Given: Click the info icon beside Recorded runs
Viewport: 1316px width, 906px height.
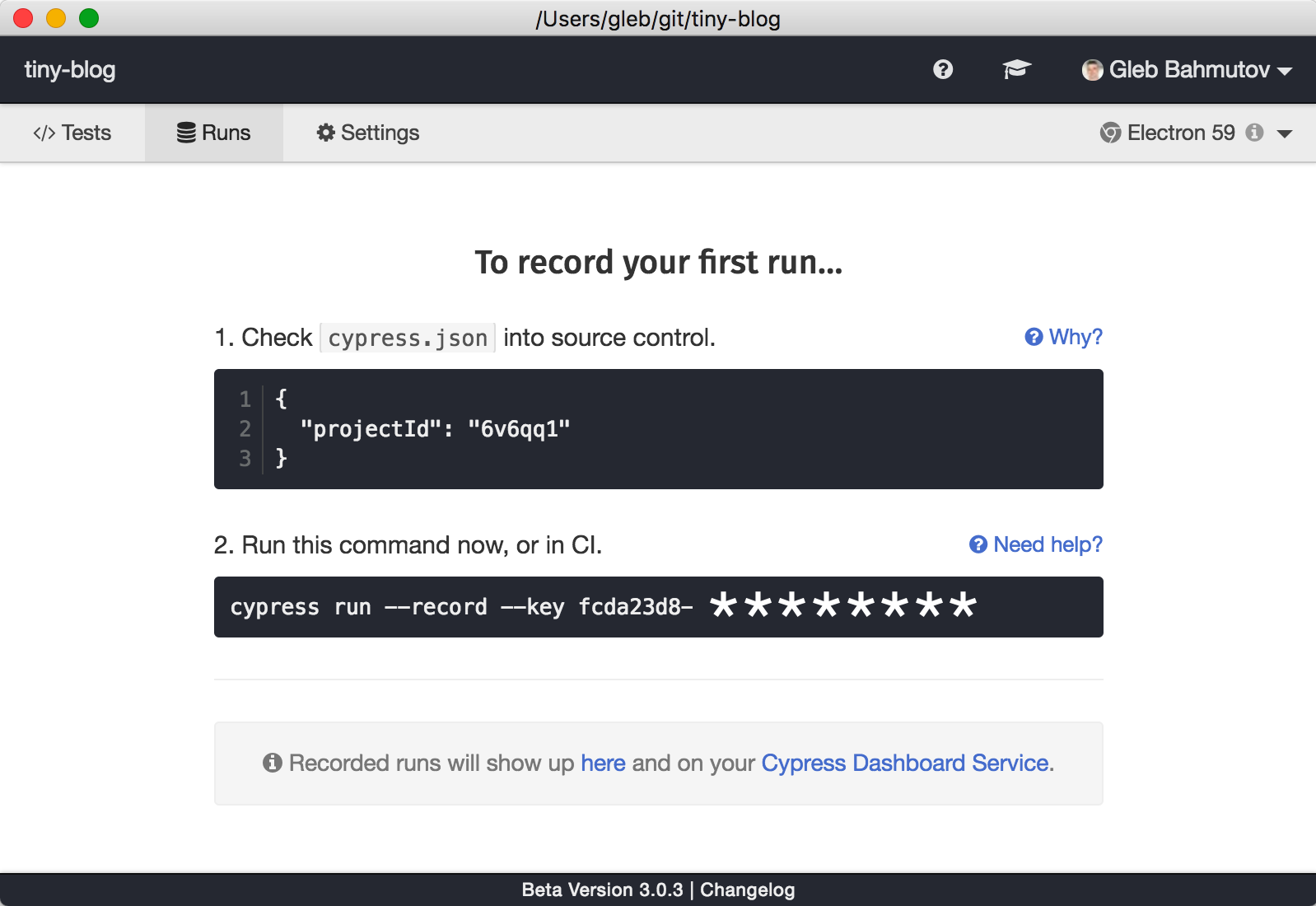Looking at the screenshot, I should coord(273,763).
